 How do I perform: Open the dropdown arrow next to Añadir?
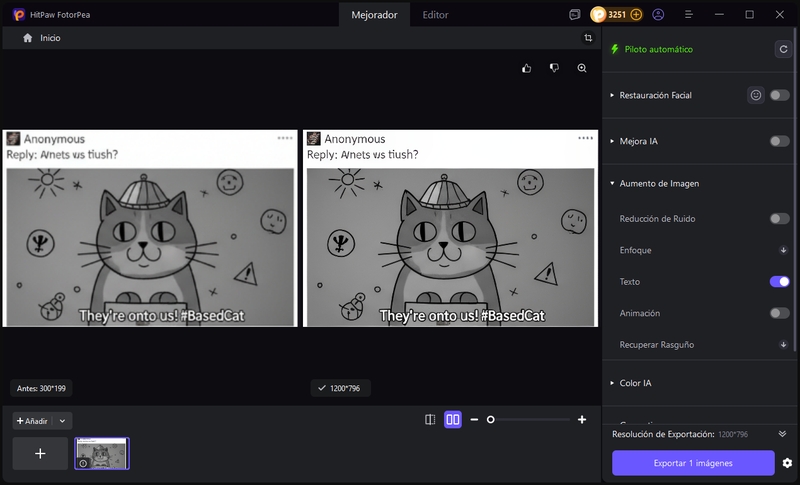pyautogui.click(x=62, y=421)
